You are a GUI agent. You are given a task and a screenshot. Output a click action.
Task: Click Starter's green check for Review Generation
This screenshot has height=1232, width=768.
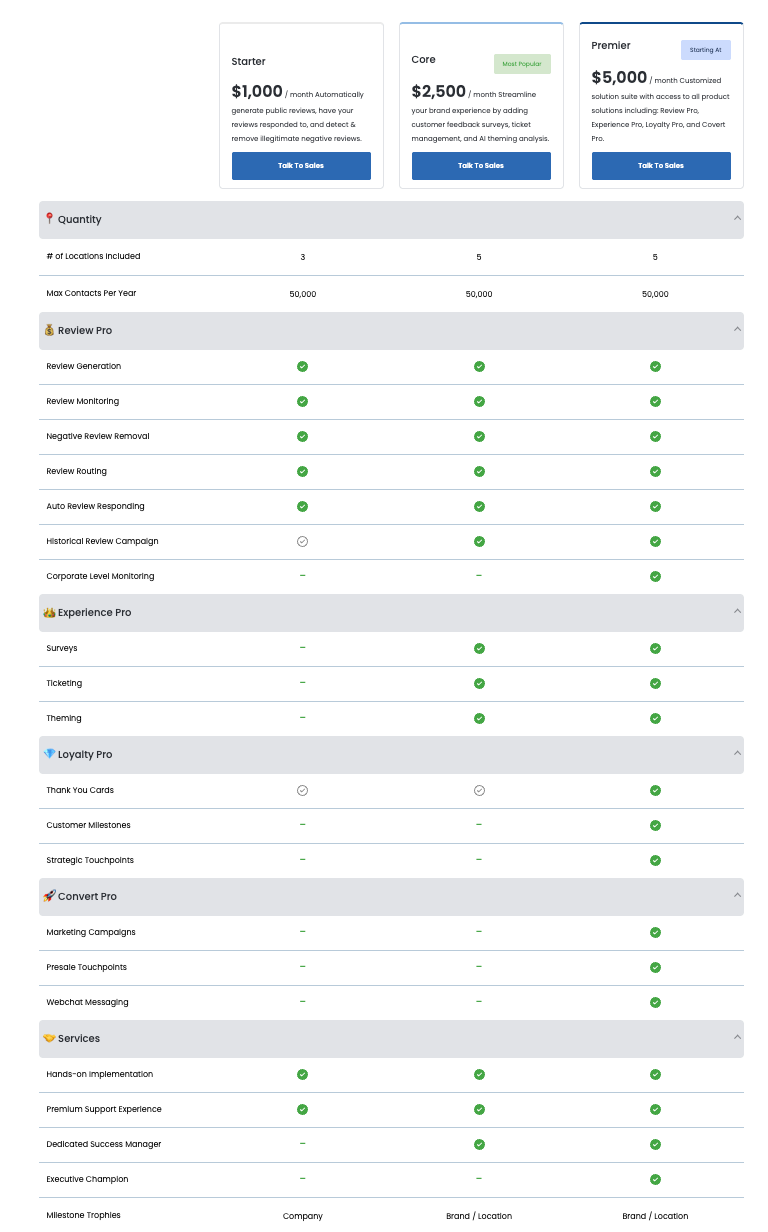[x=302, y=366]
